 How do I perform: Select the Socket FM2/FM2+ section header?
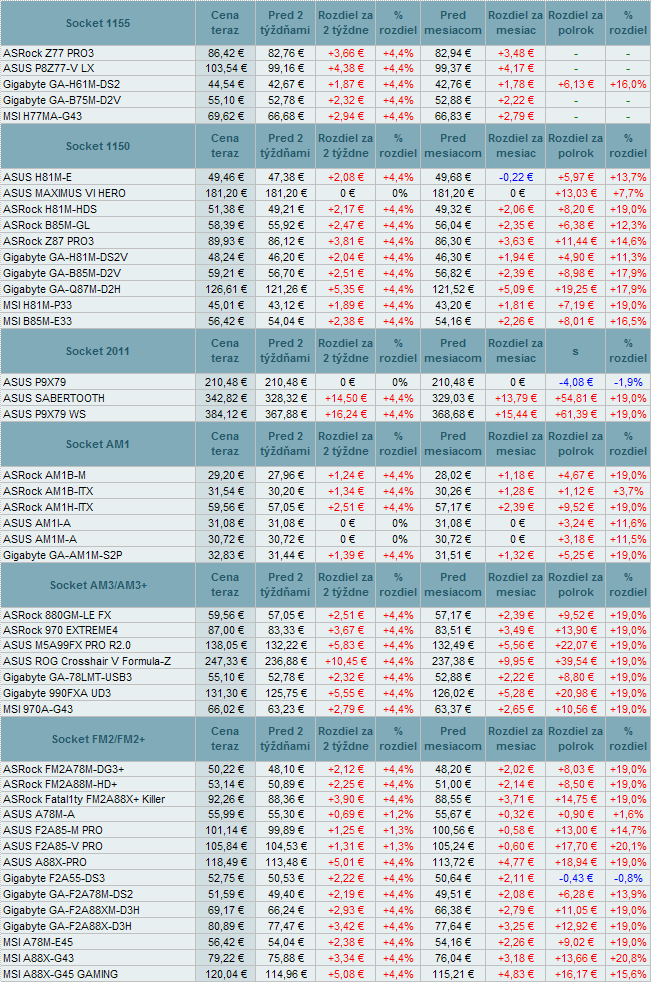coord(98,739)
